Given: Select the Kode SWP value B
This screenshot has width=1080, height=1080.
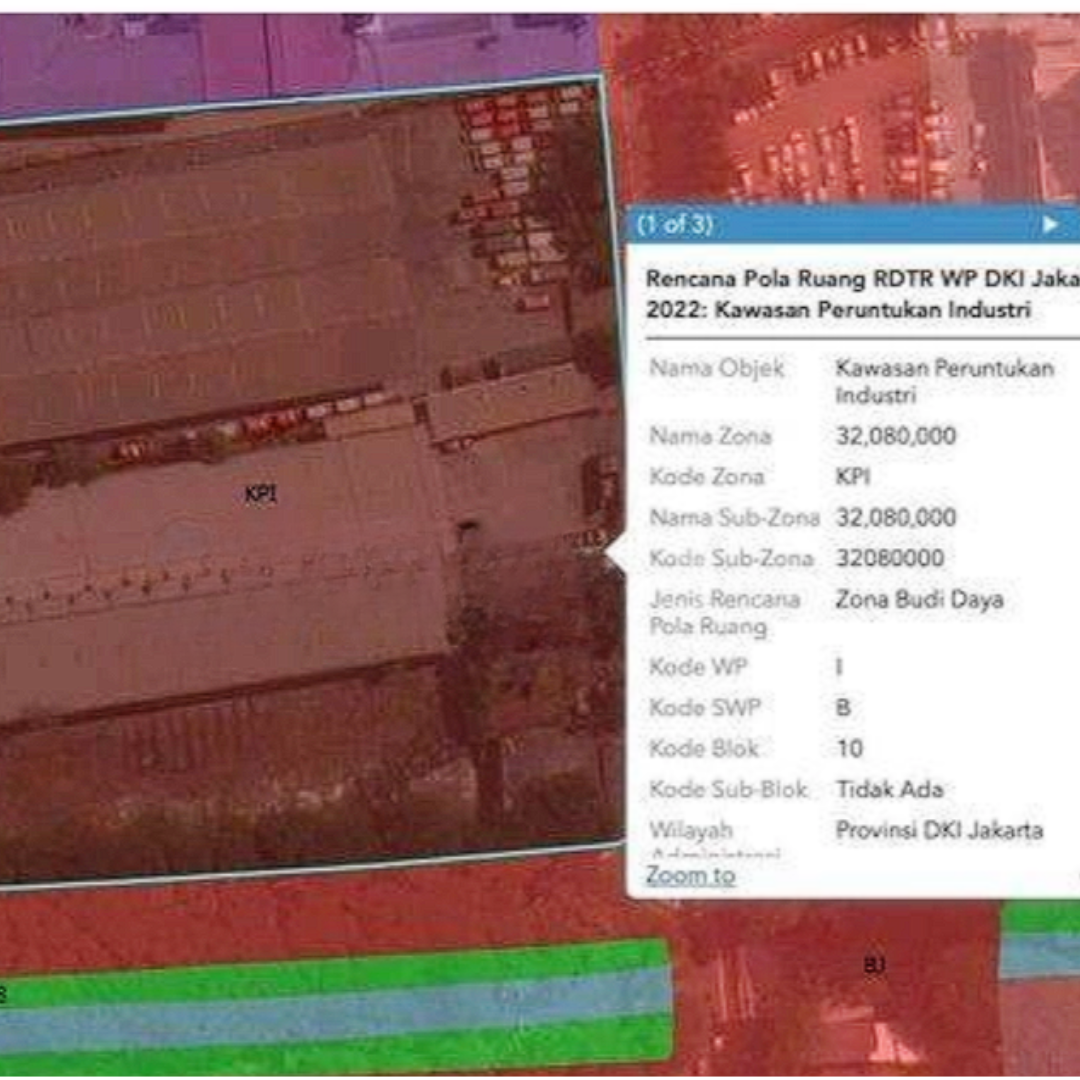Looking at the screenshot, I should [844, 708].
